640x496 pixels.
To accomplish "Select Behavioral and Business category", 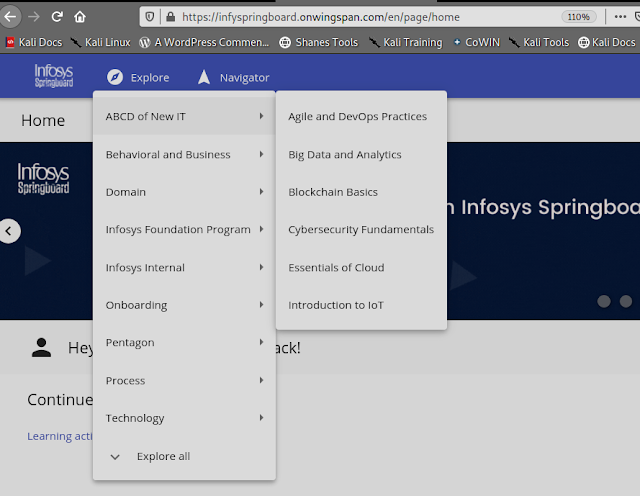I will (x=184, y=154).
